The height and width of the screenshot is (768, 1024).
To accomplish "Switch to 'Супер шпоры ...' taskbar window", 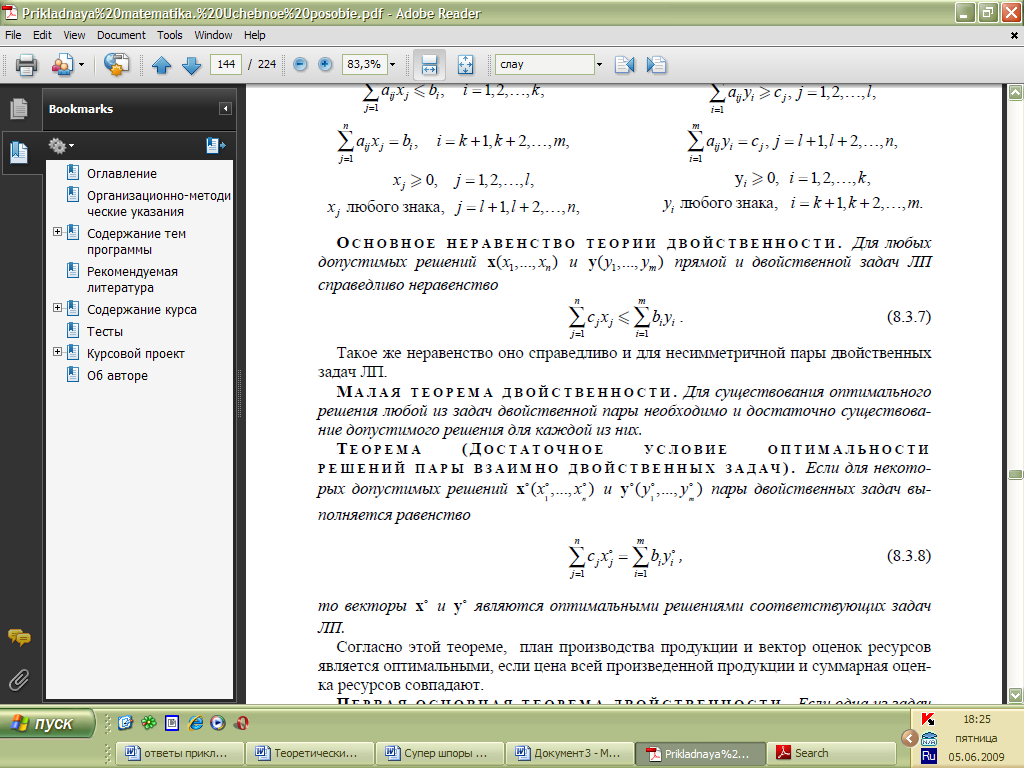I will tap(440, 753).
